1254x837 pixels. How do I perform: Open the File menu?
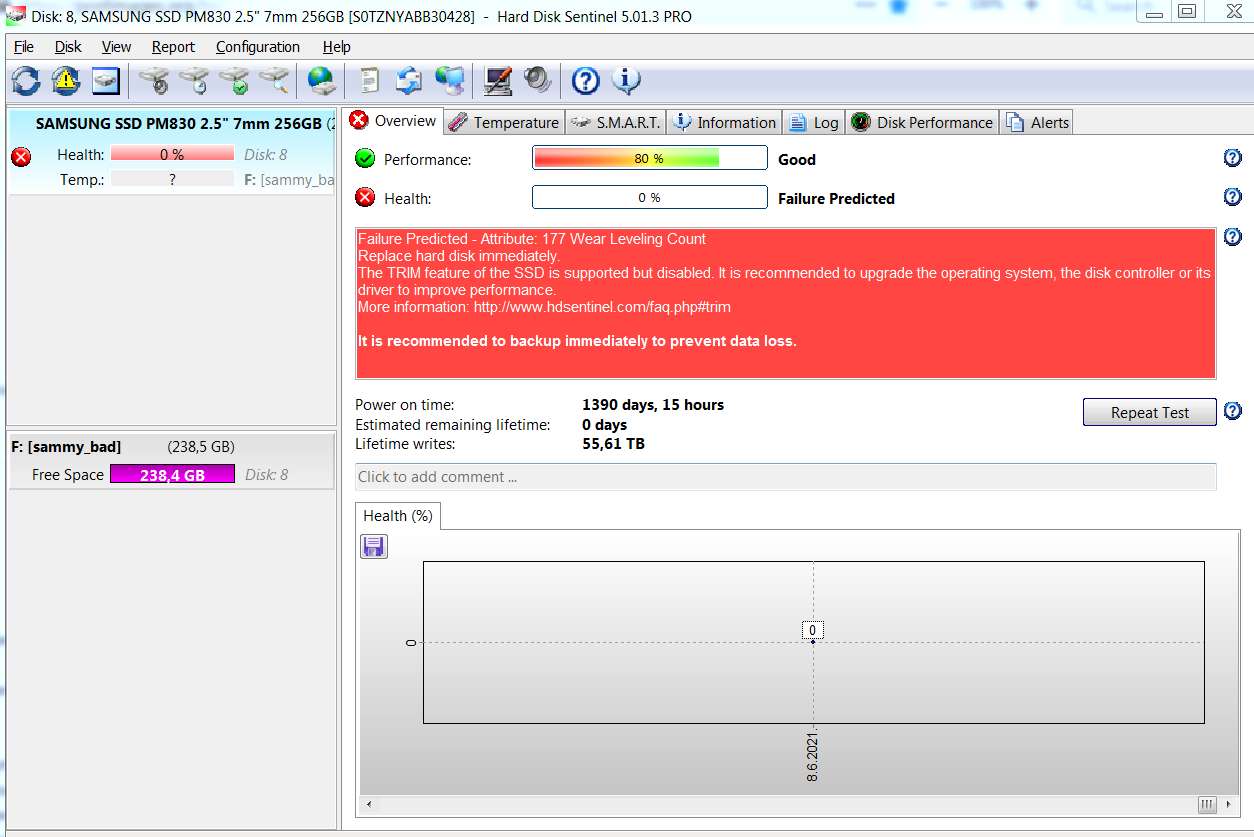(x=24, y=47)
